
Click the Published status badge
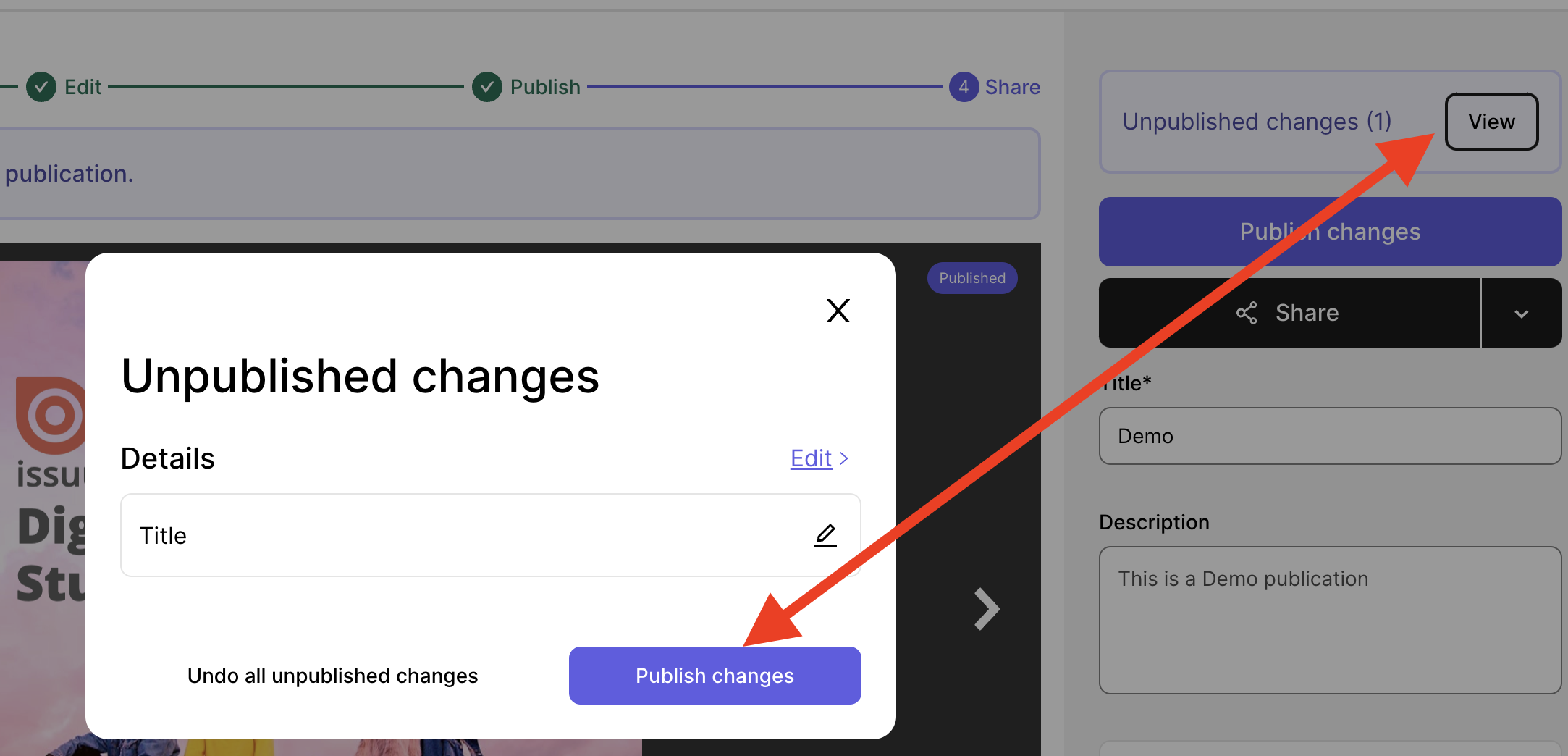point(972,278)
